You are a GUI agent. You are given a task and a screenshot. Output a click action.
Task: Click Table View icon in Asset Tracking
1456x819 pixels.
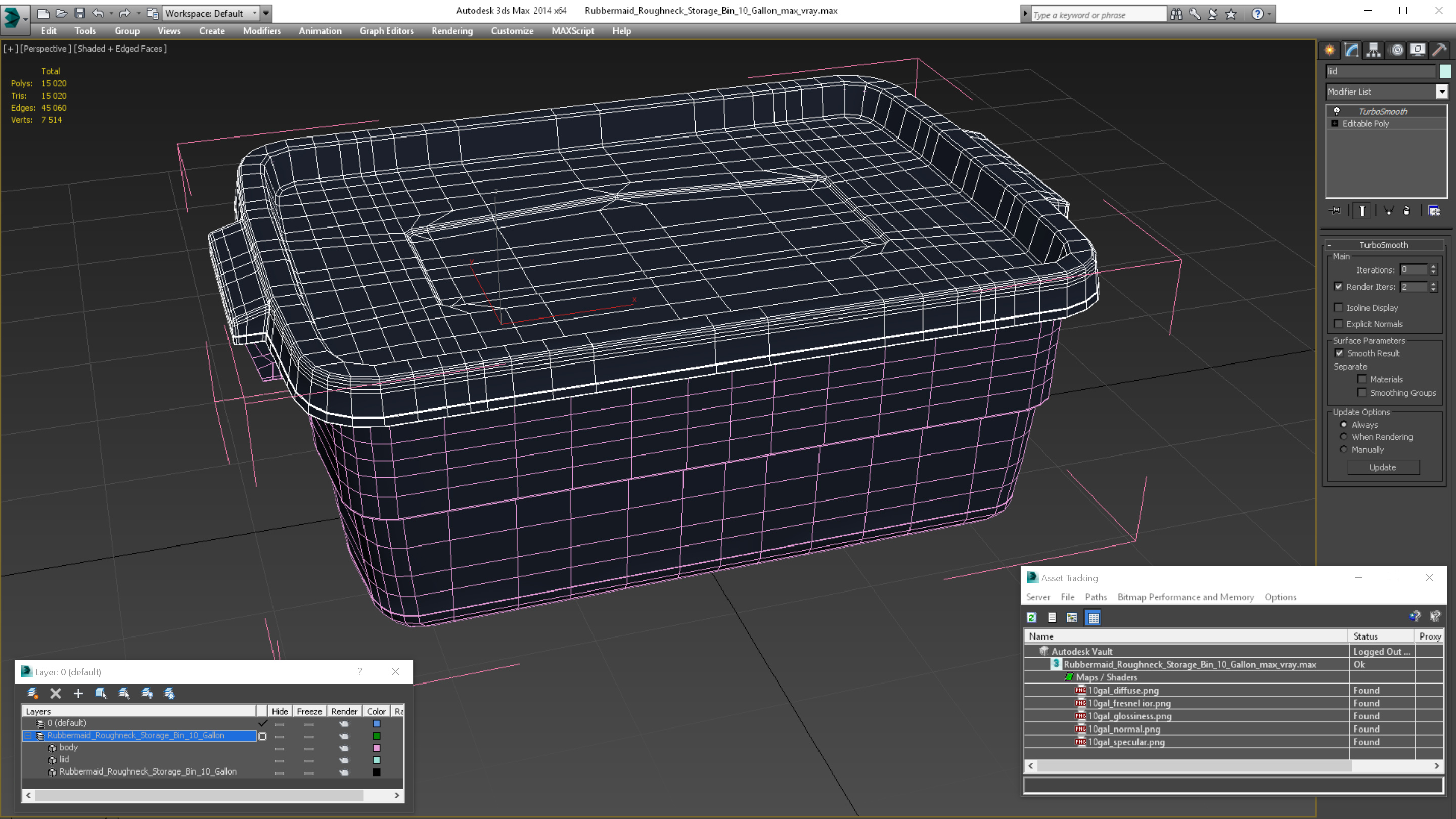tap(1093, 617)
